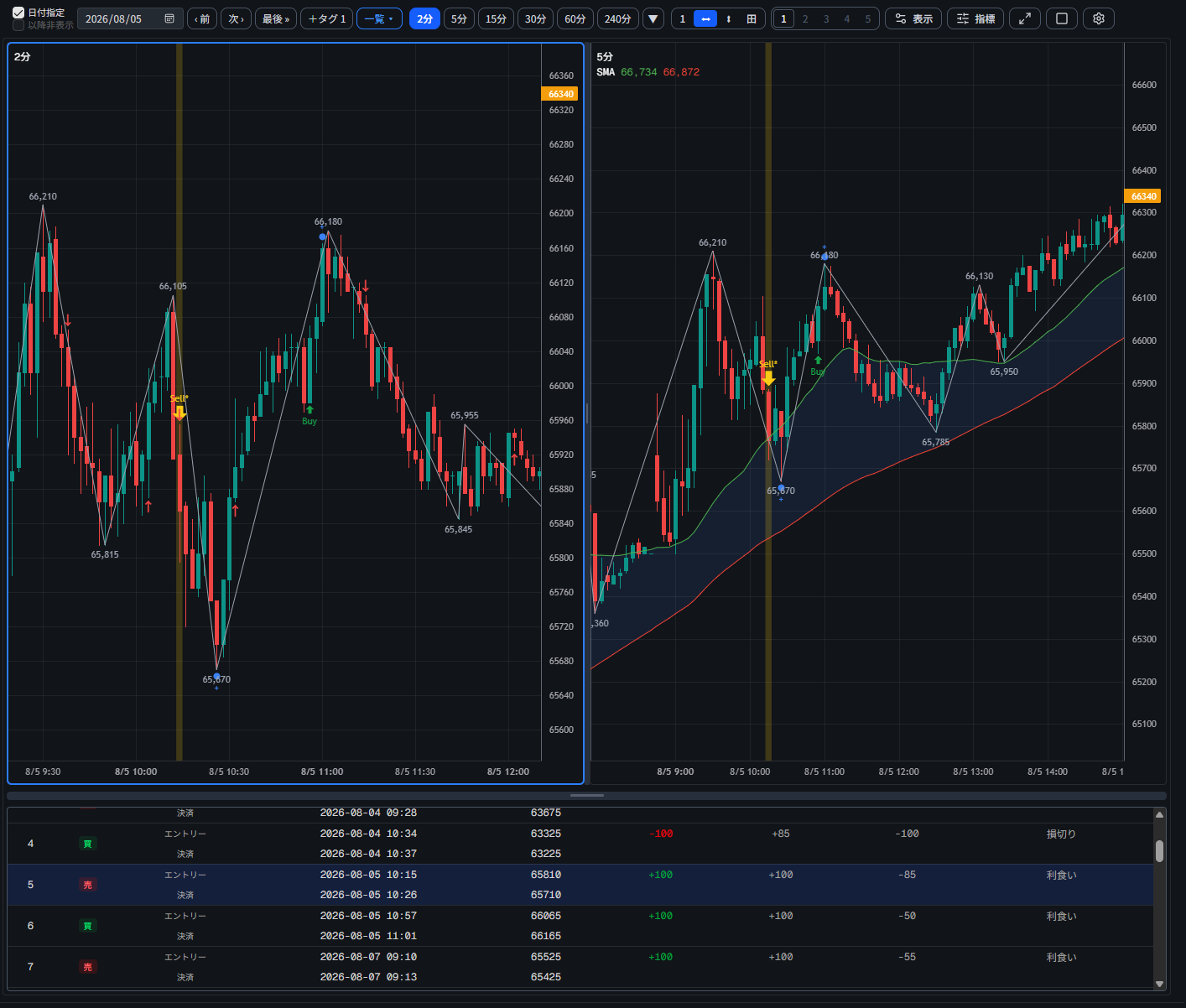Click the square window layout icon
This screenshot has height=1008, width=1186.
pos(1062,18)
